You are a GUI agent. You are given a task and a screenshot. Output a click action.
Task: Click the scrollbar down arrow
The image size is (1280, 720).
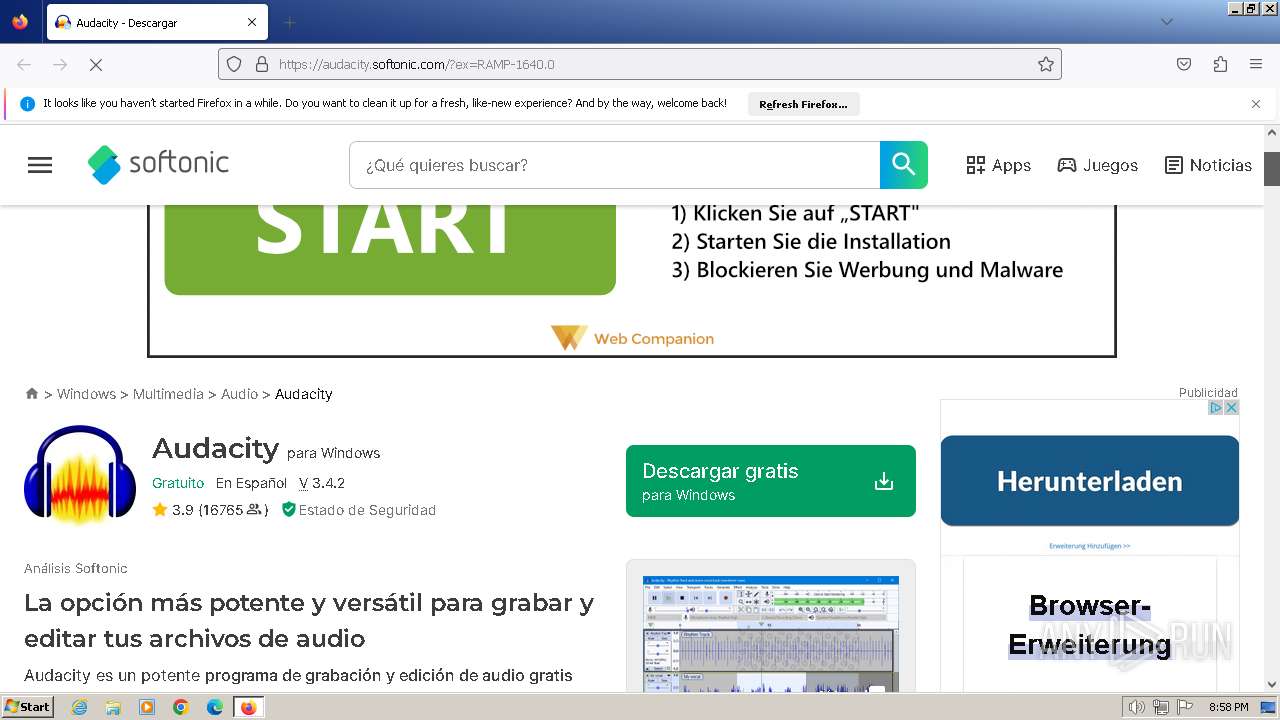[1272, 685]
